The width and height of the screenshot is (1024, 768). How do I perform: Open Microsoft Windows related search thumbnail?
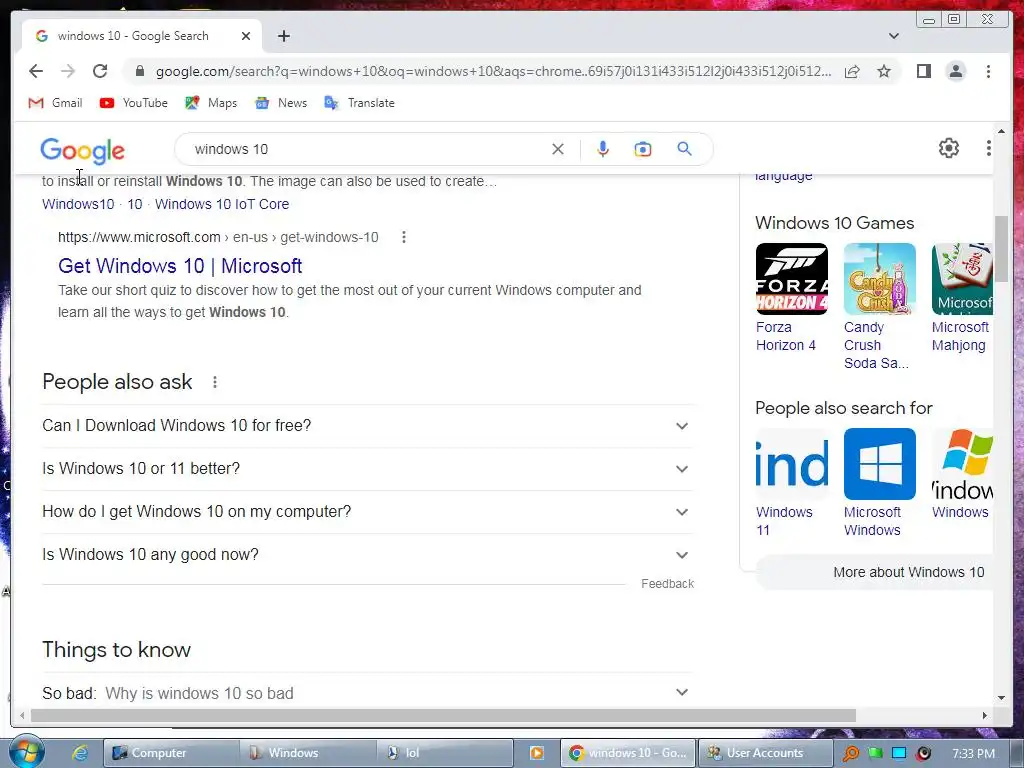pos(880,464)
